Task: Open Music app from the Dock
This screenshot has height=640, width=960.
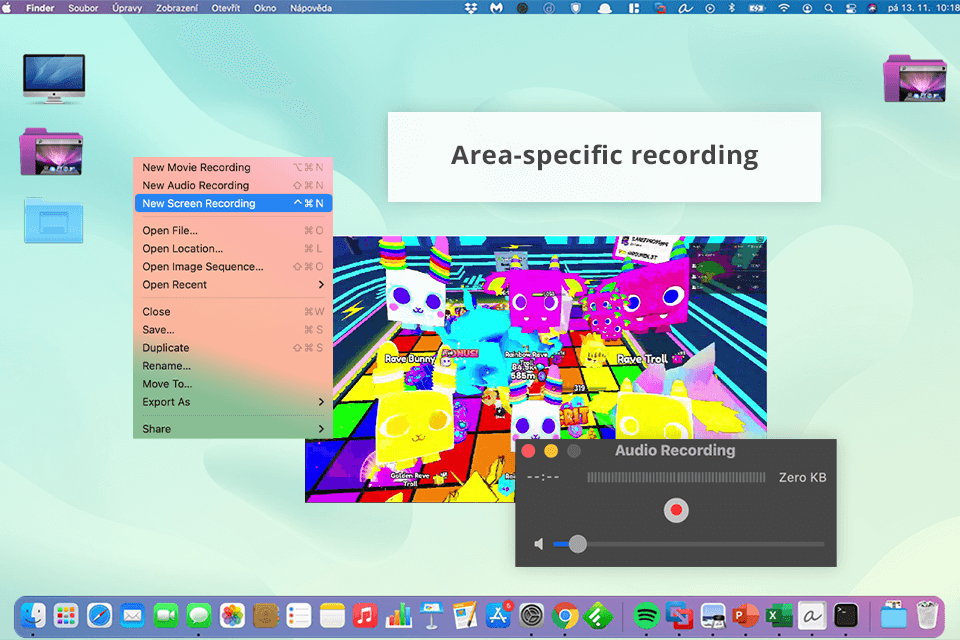Action: [x=365, y=616]
